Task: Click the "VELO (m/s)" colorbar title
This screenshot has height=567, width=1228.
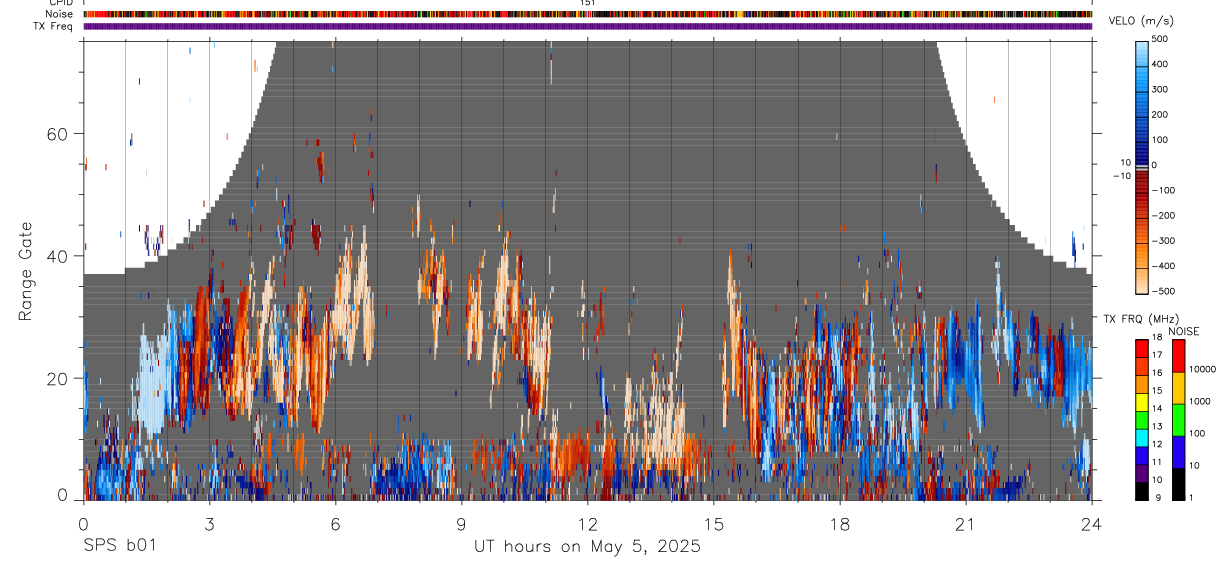Action: click(1139, 22)
